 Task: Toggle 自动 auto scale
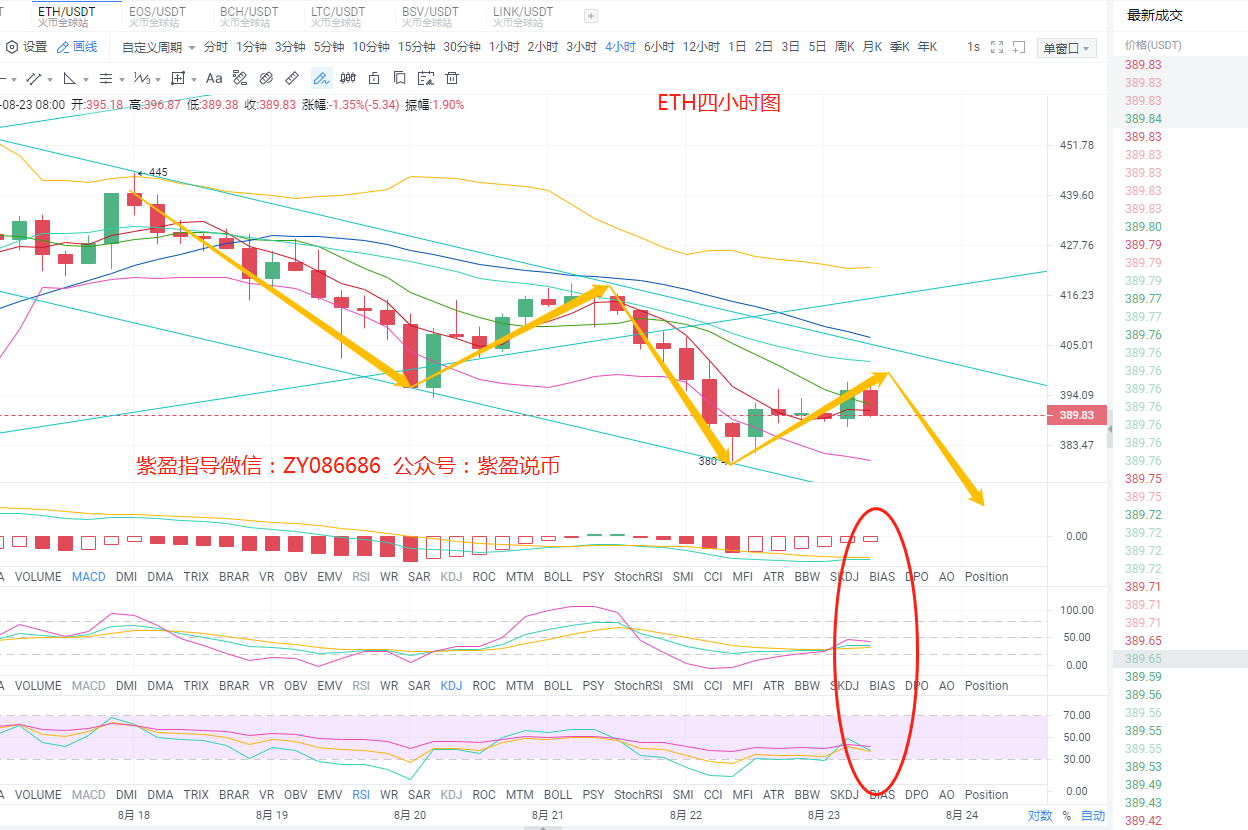coord(1093,815)
